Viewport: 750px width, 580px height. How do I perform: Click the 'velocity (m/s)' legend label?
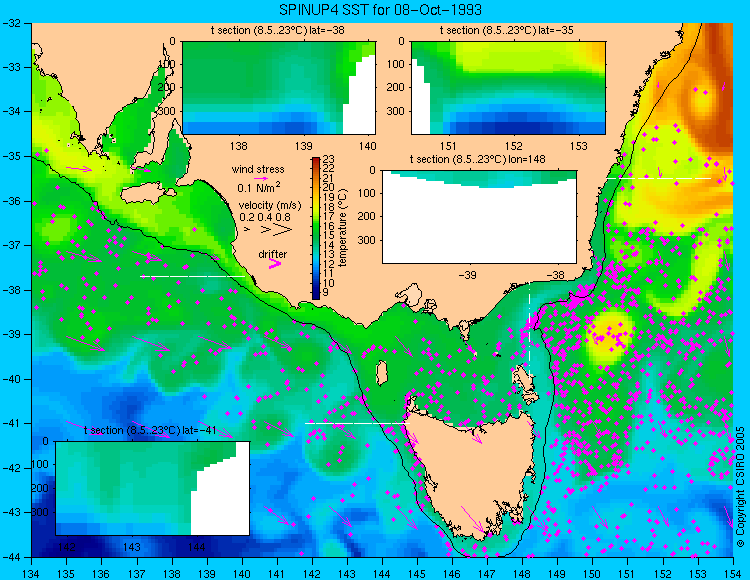pyautogui.click(x=270, y=206)
